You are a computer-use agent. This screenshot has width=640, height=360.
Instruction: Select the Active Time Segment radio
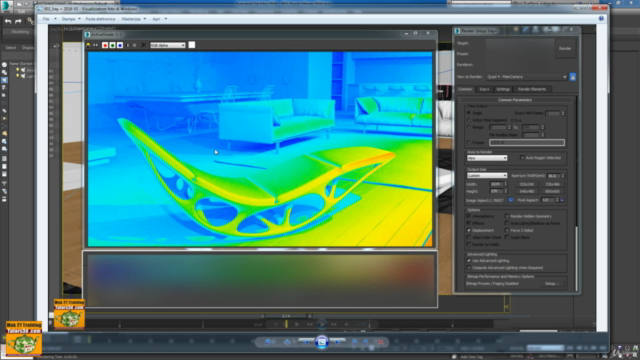click(x=469, y=120)
